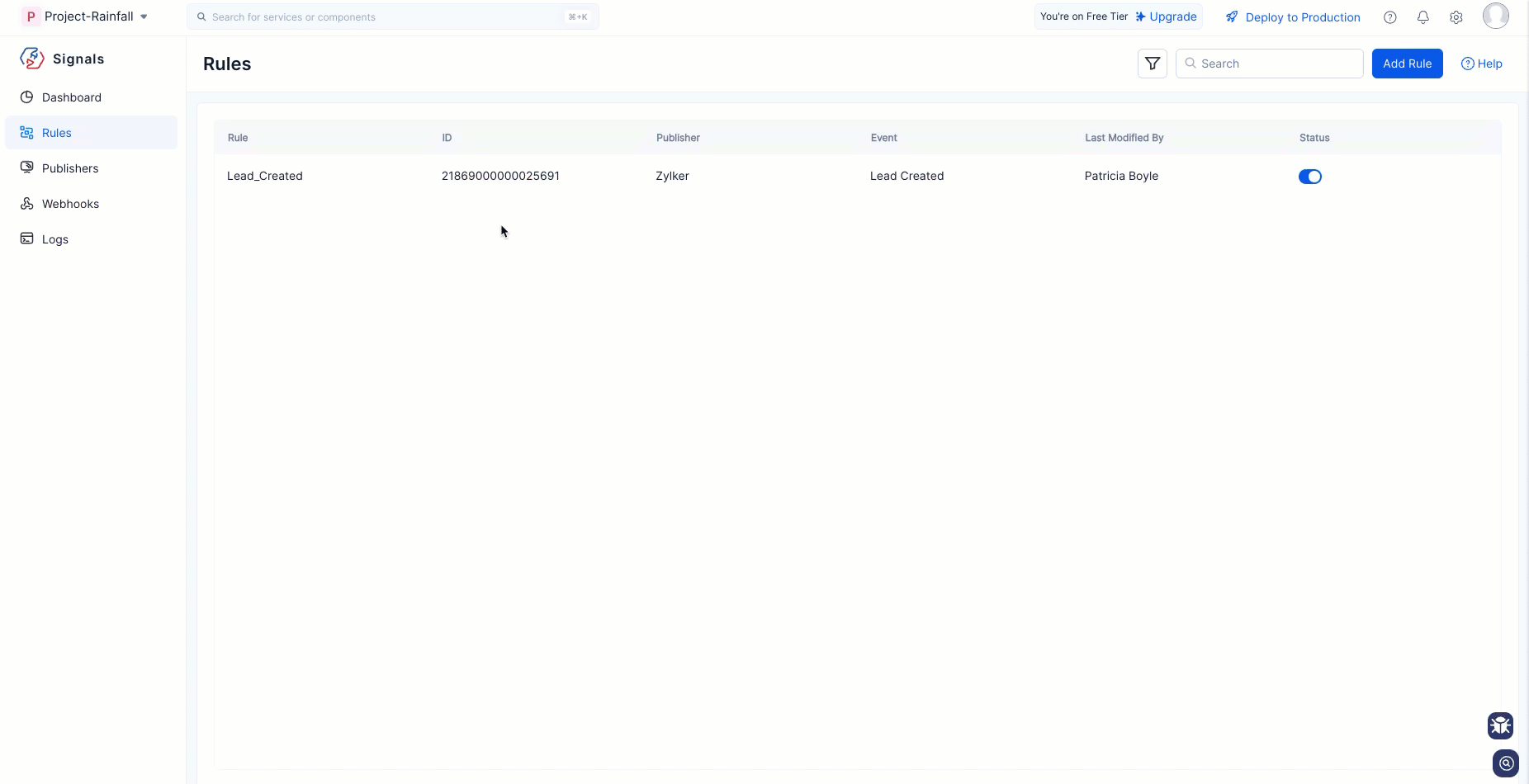Image resolution: width=1529 pixels, height=784 pixels.
Task: Open the Help link
Action: tap(1482, 64)
